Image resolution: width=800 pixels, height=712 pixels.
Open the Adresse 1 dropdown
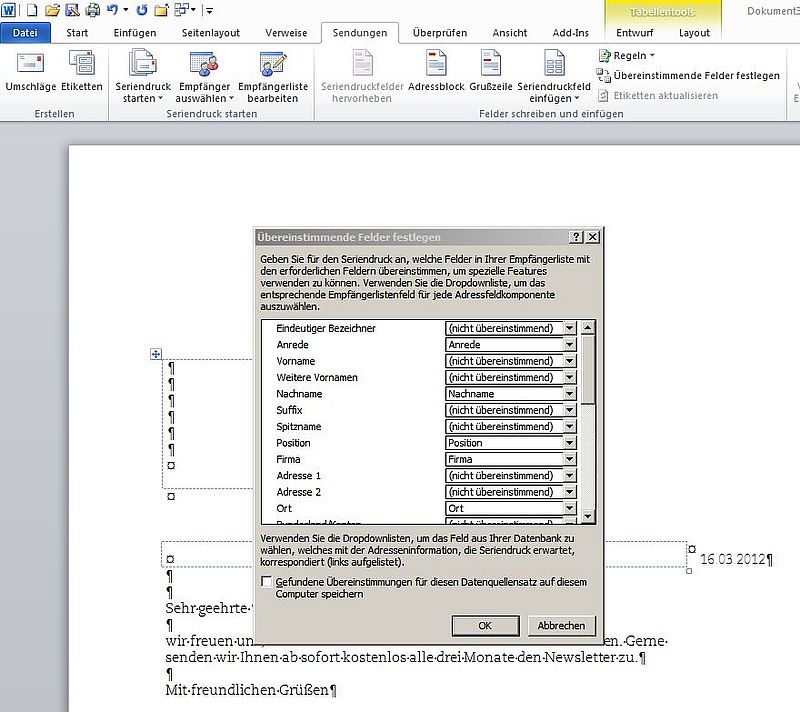569,475
